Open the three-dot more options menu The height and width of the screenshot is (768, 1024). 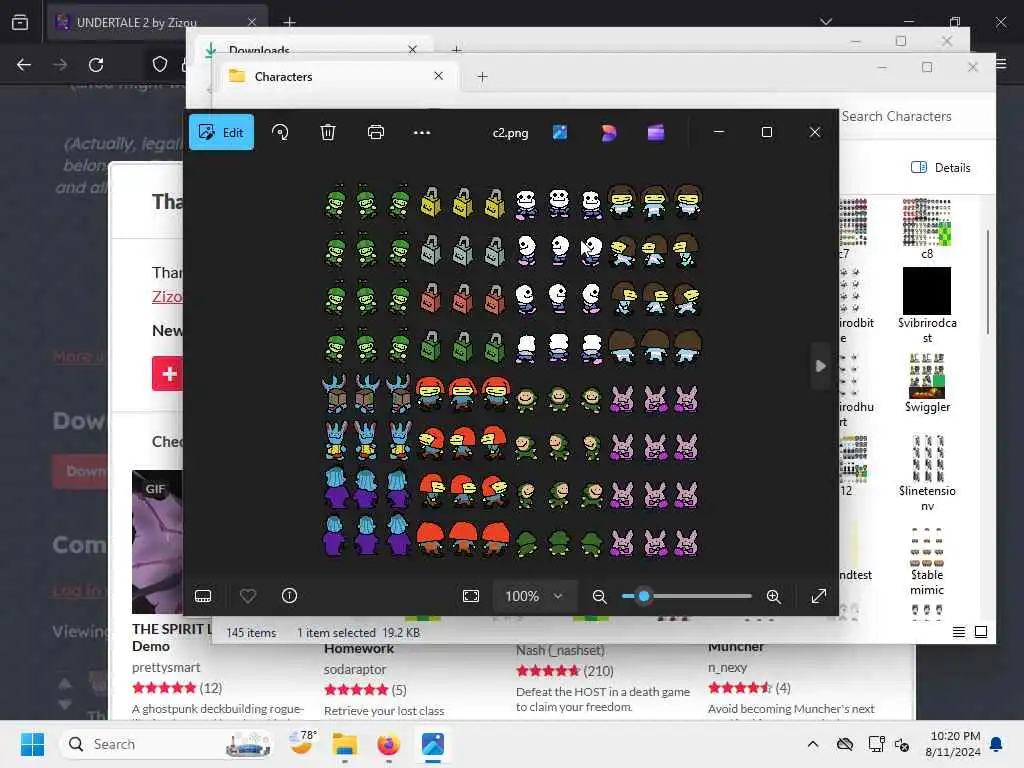[422, 133]
